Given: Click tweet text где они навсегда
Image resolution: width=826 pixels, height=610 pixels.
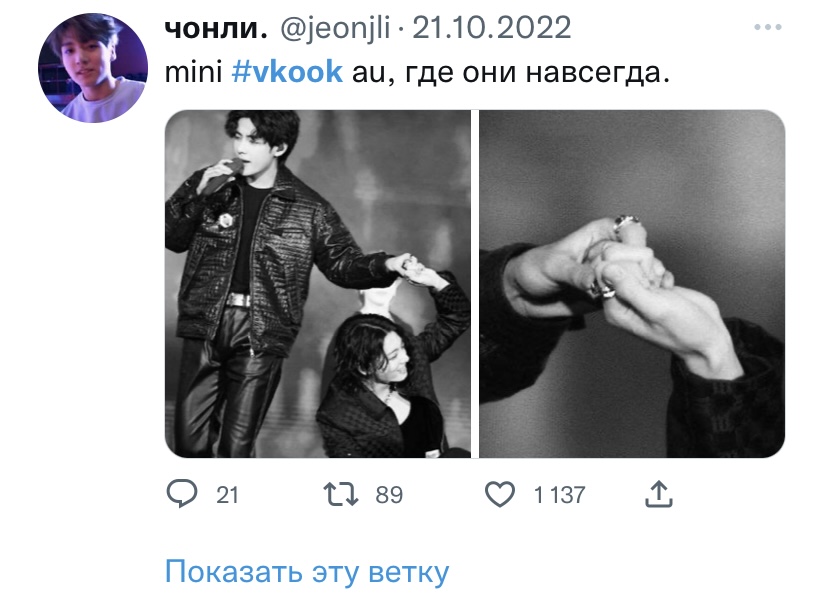Looking at the screenshot, I should click(537, 73).
